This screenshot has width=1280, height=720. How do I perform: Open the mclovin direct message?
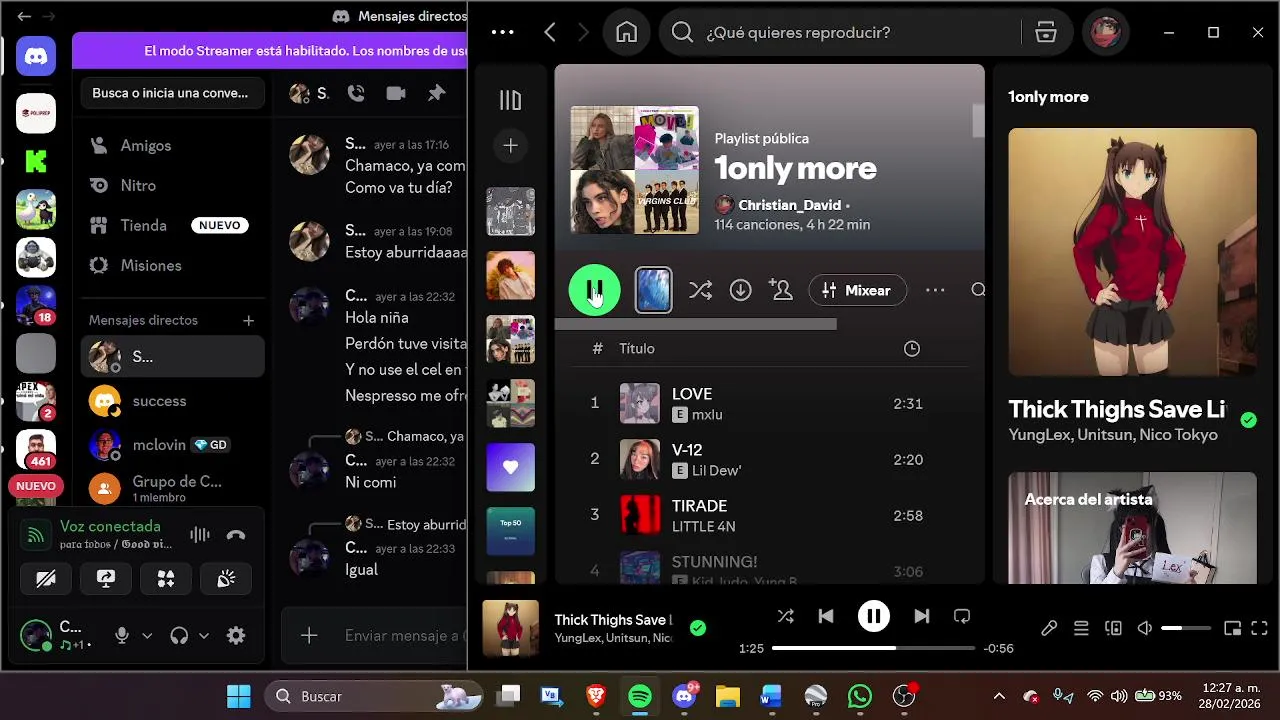[x=172, y=445]
